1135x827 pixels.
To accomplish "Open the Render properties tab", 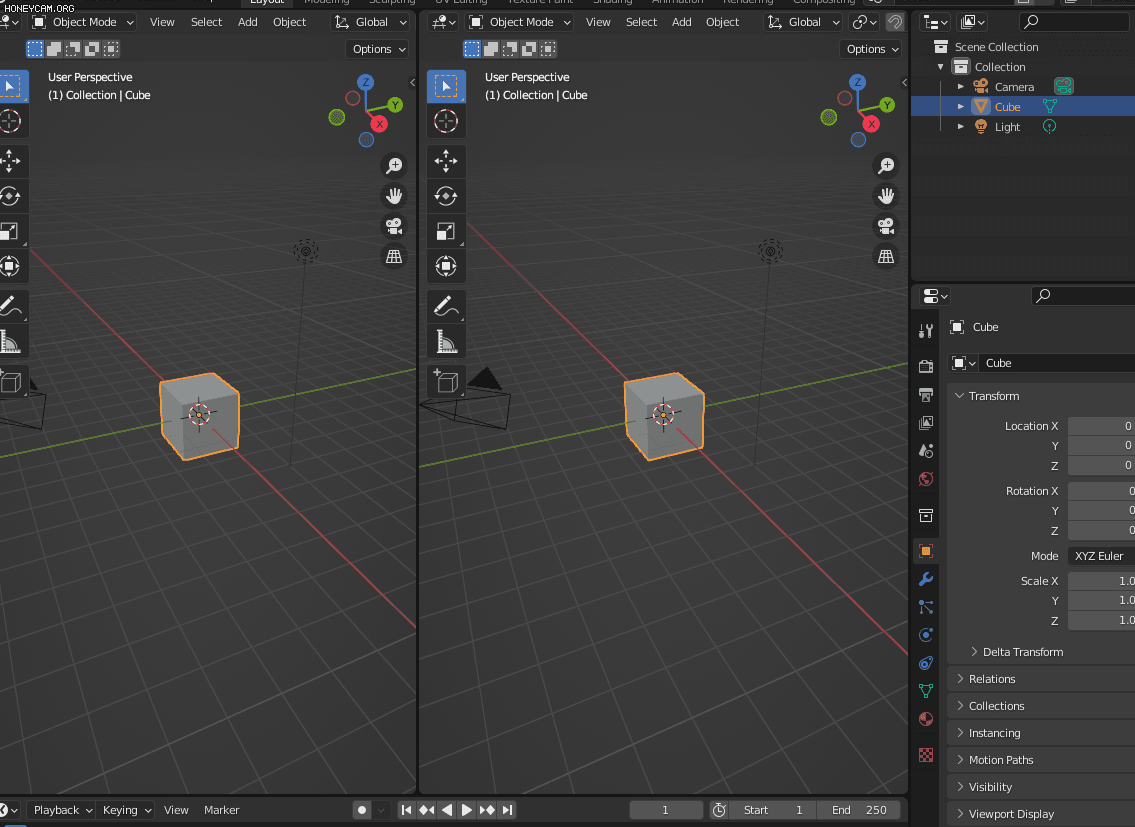I will coord(926,366).
